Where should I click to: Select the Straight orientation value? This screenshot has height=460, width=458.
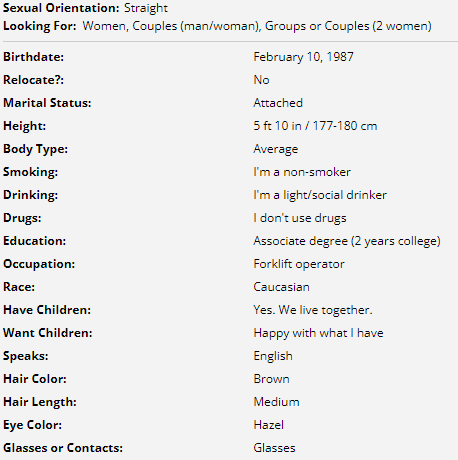click(x=146, y=8)
